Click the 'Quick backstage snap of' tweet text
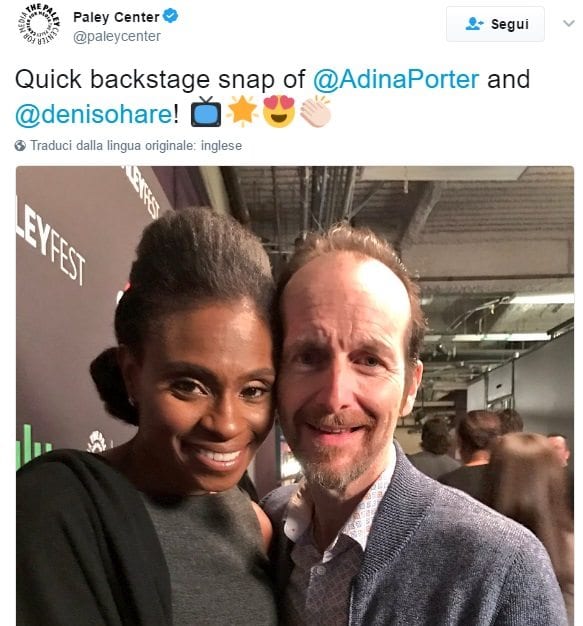The image size is (583, 626). (x=160, y=79)
